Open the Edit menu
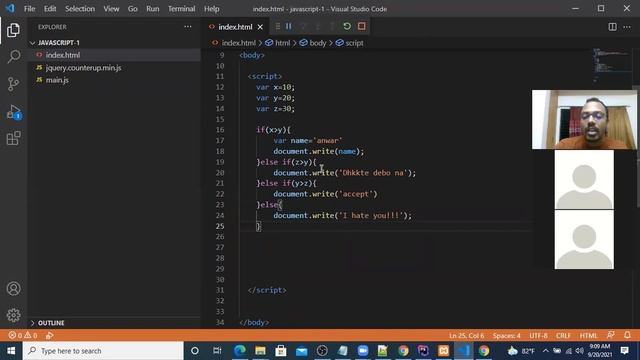 50,9
